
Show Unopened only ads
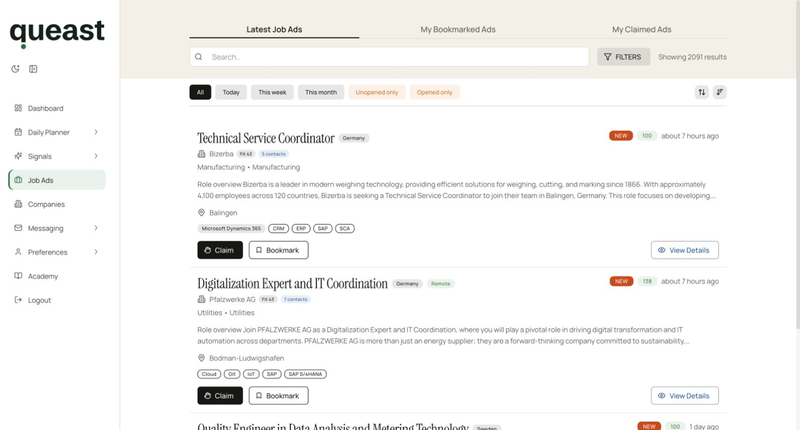[x=377, y=92]
